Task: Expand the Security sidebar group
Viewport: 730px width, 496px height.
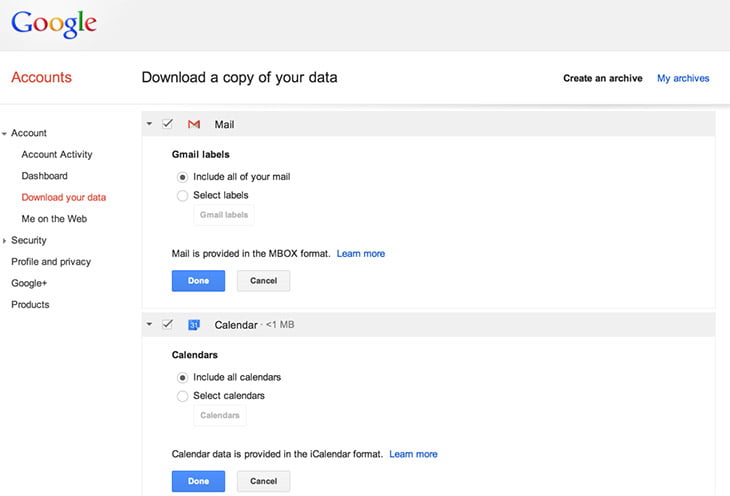Action: [x=4, y=241]
